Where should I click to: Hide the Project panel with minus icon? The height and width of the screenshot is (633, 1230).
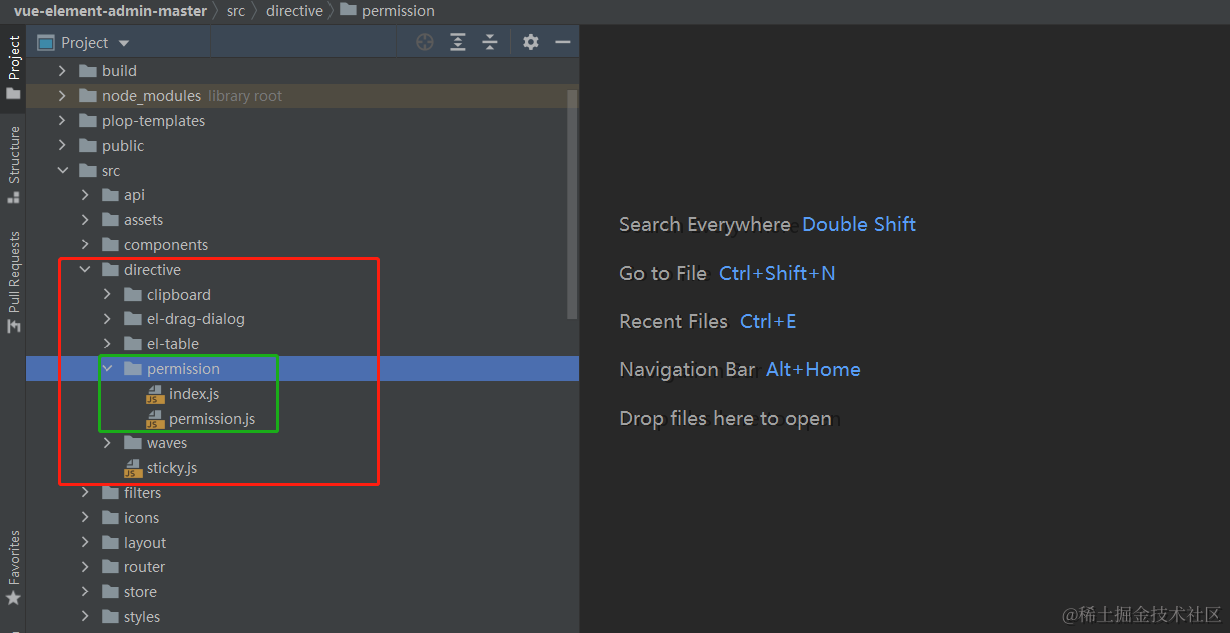coord(563,42)
